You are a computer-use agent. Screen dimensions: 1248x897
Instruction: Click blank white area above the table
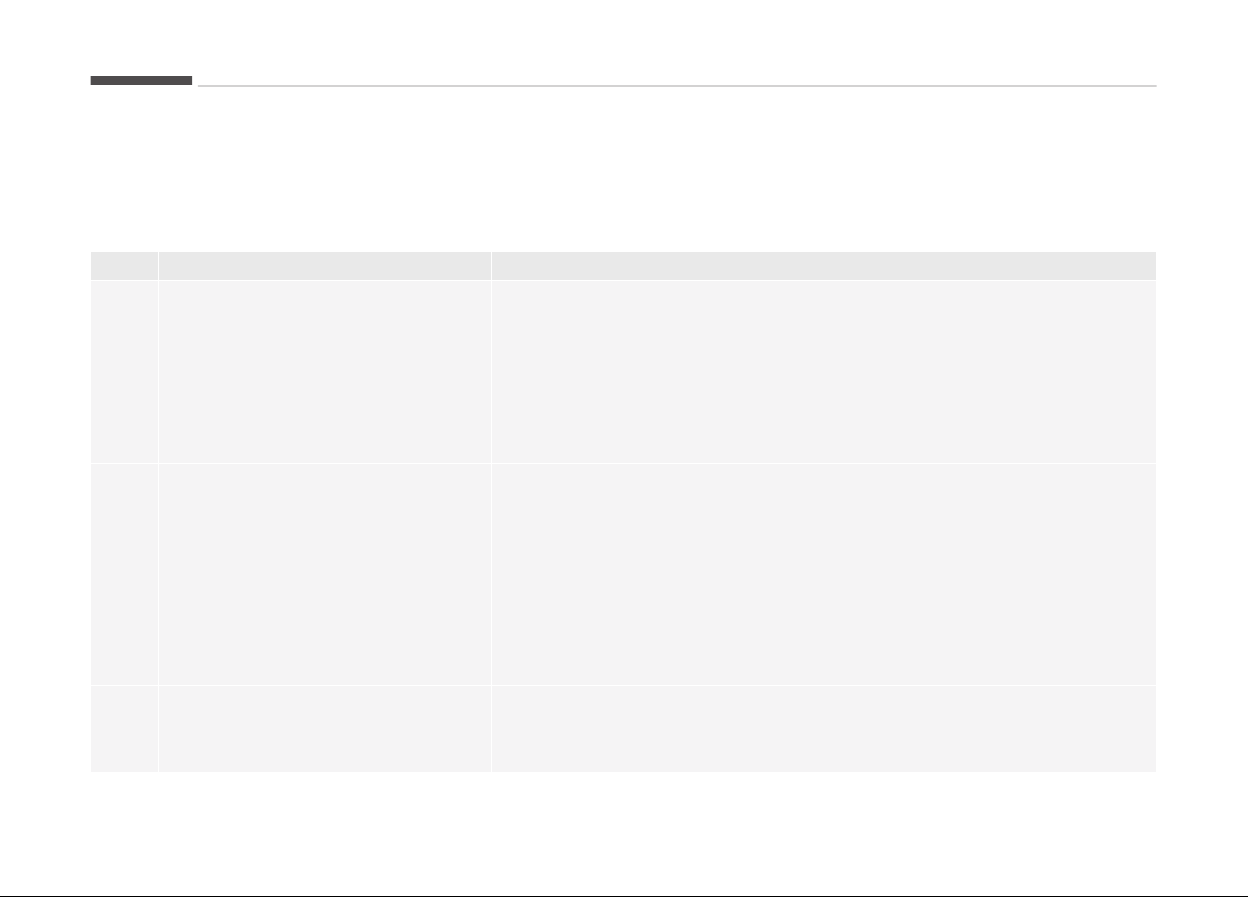[x=623, y=170]
